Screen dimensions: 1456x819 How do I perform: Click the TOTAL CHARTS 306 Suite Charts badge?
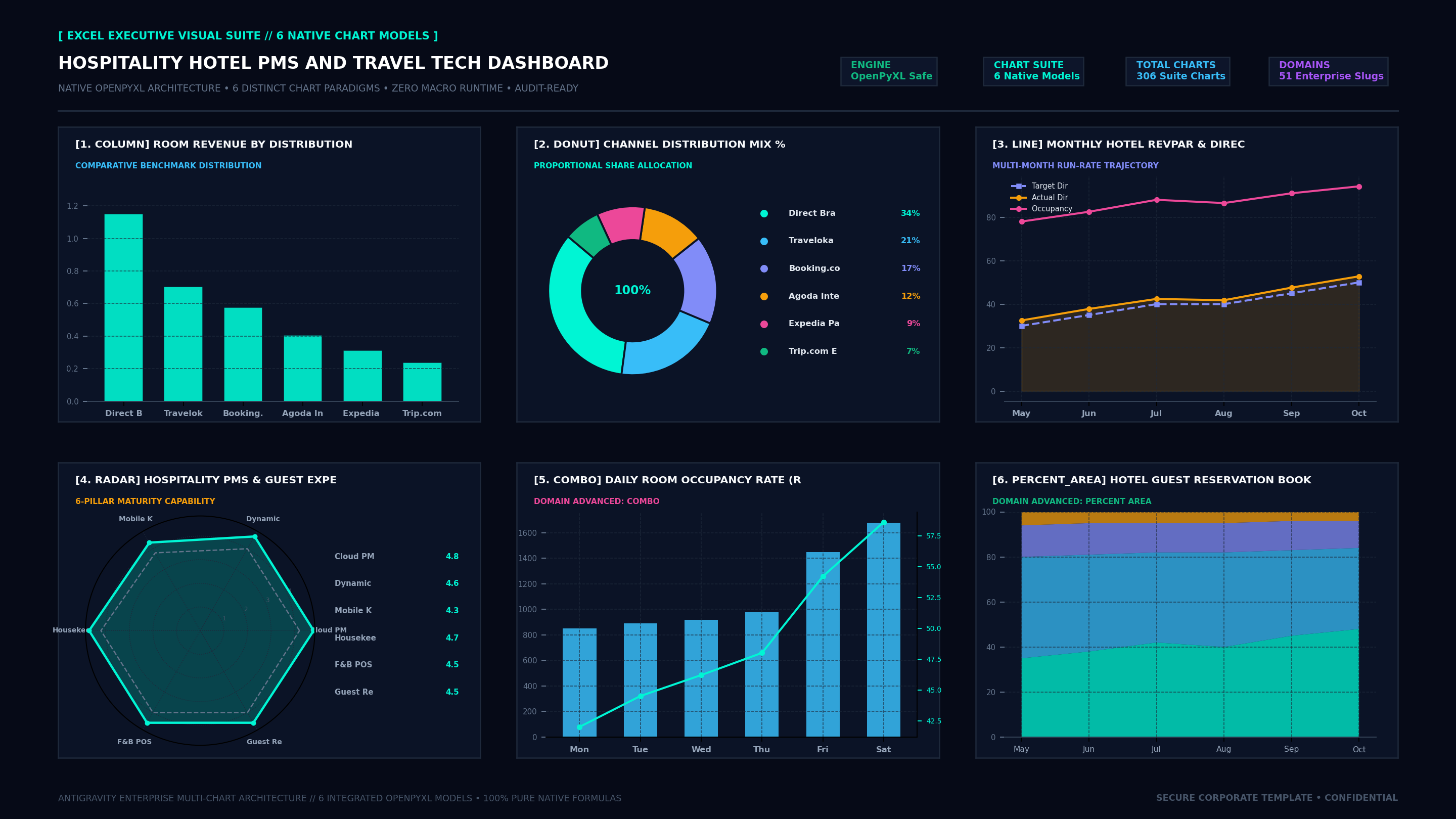click(1177, 71)
